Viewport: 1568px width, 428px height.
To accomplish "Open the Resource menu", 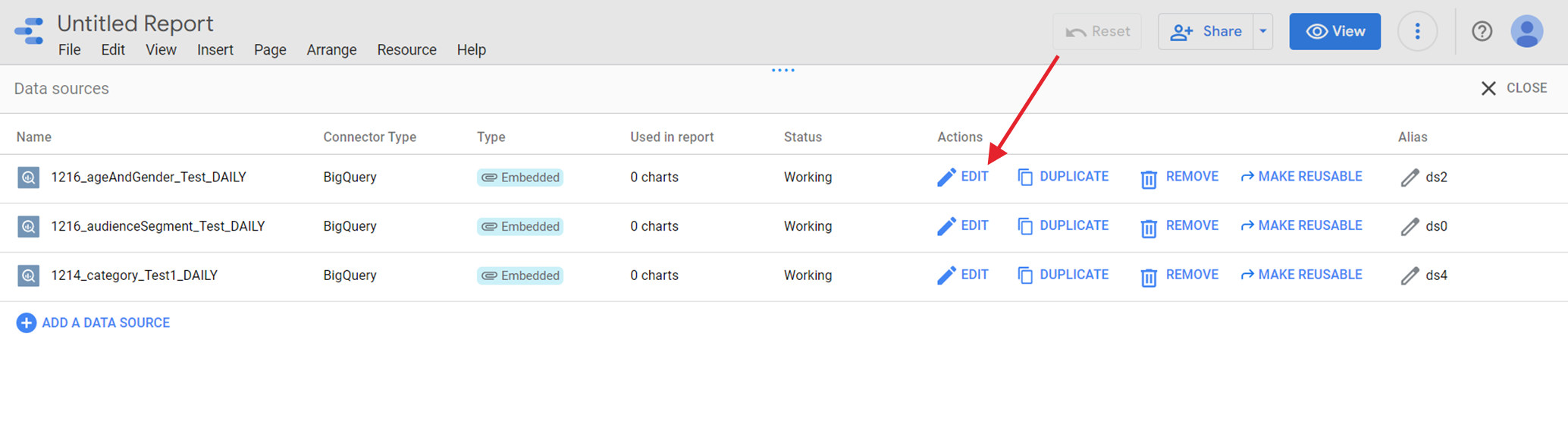I will (x=406, y=50).
